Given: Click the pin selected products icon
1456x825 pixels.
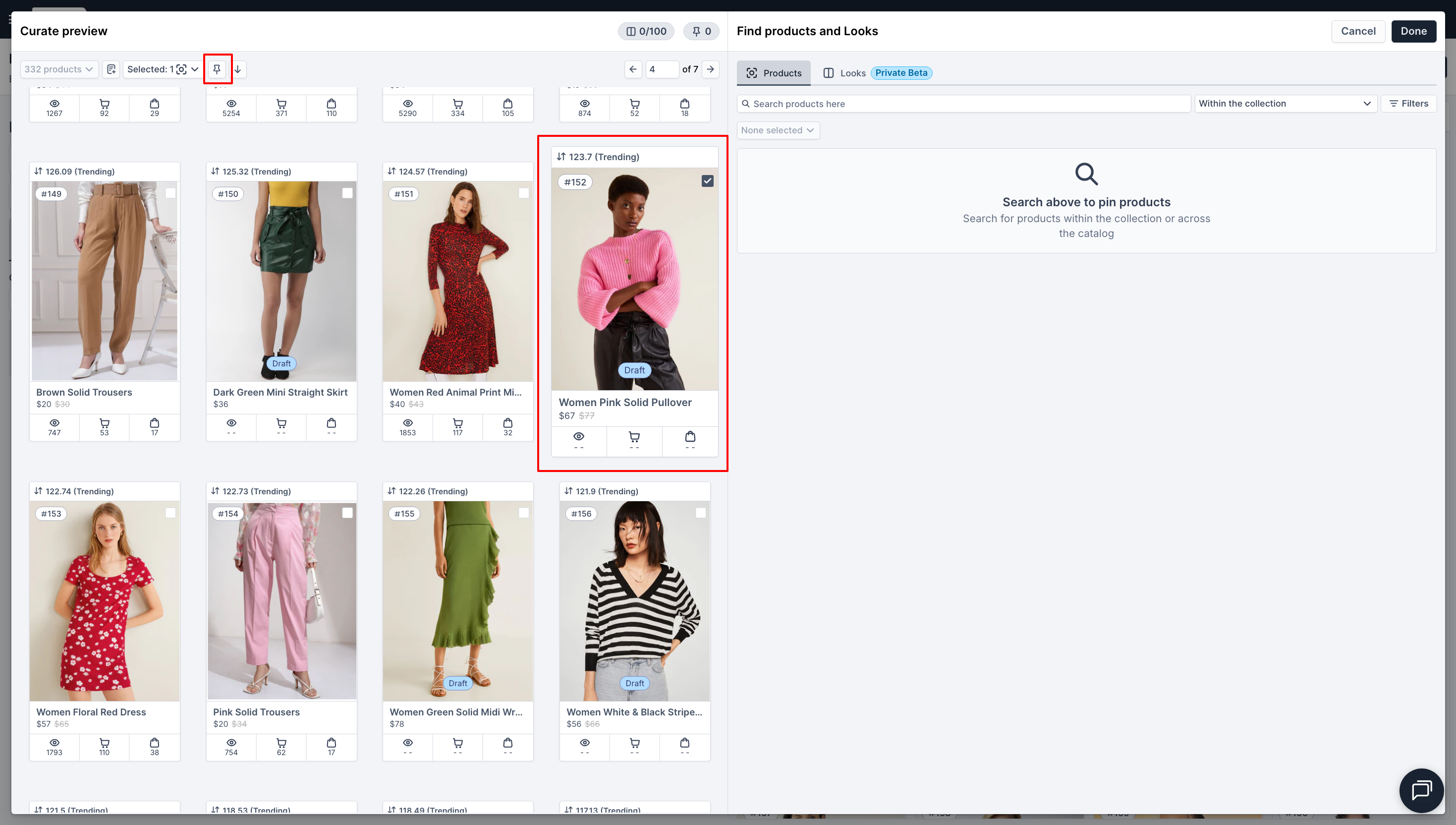Looking at the screenshot, I should (x=217, y=69).
